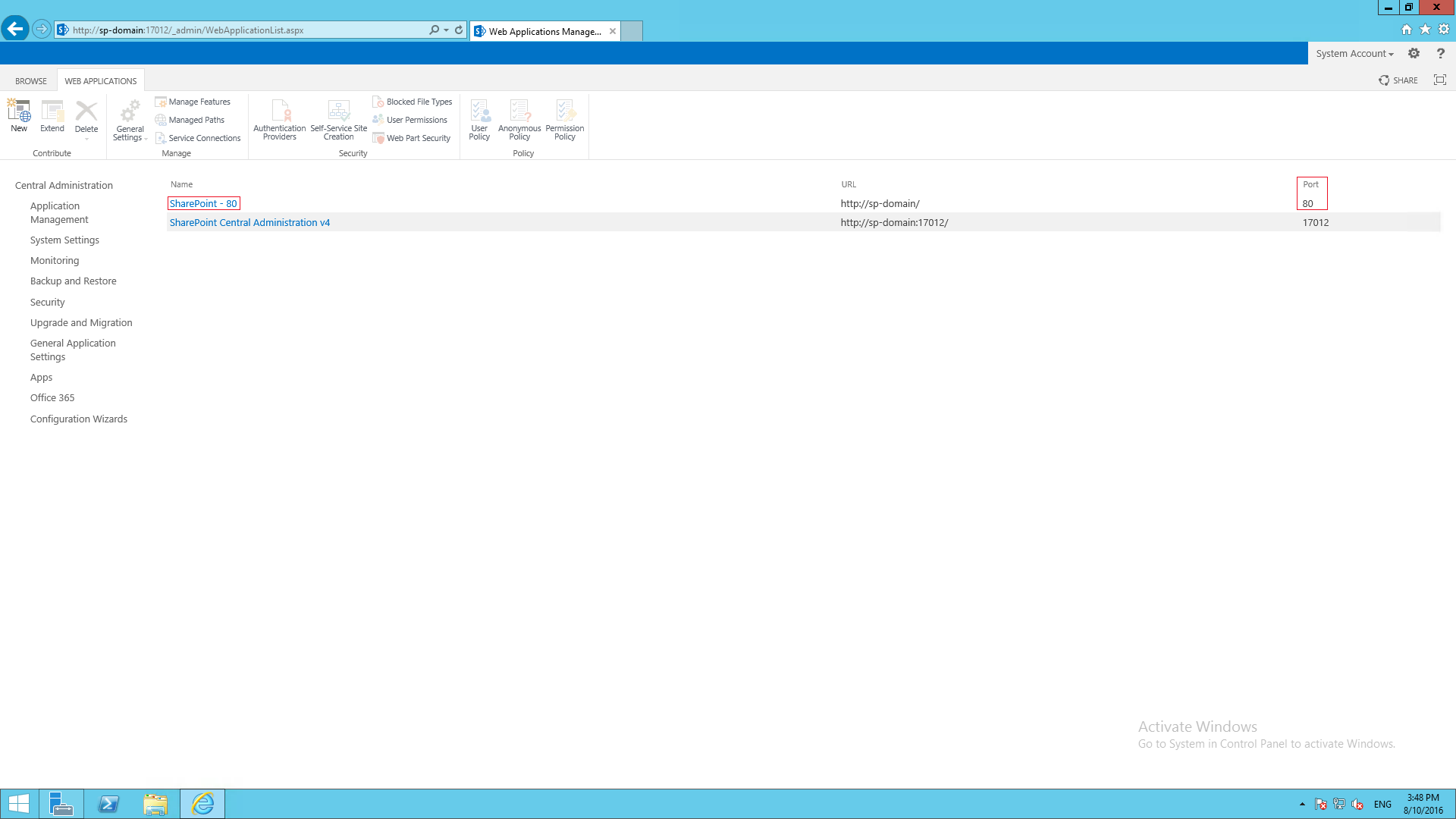Close the Web Applications Management tab
The width and height of the screenshot is (1456, 819).
[x=613, y=31]
